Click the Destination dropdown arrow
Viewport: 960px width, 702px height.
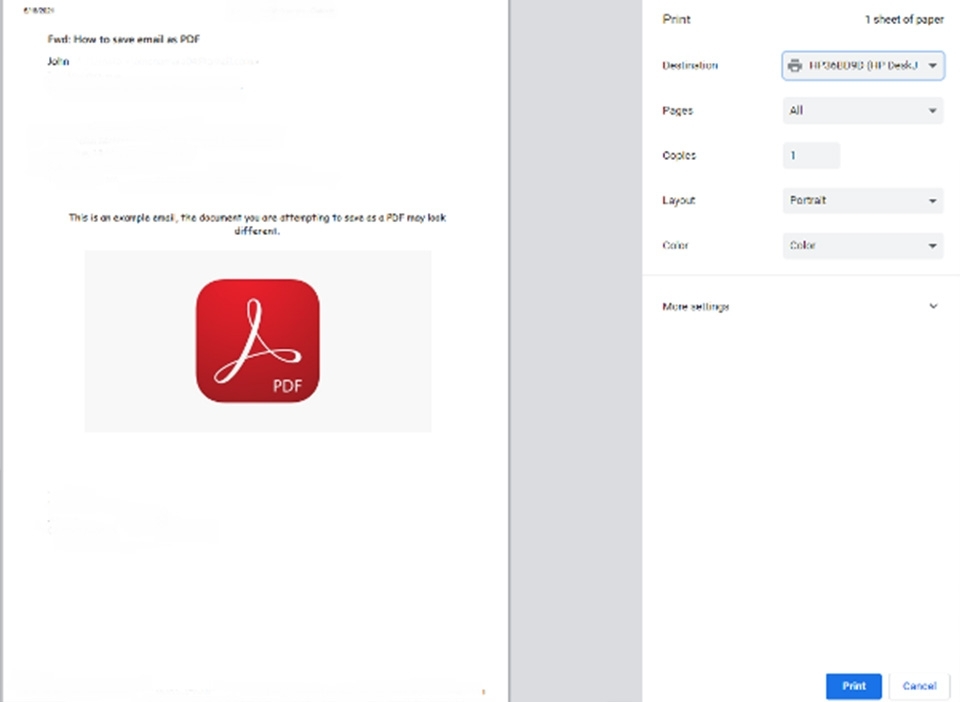click(930, 66)
